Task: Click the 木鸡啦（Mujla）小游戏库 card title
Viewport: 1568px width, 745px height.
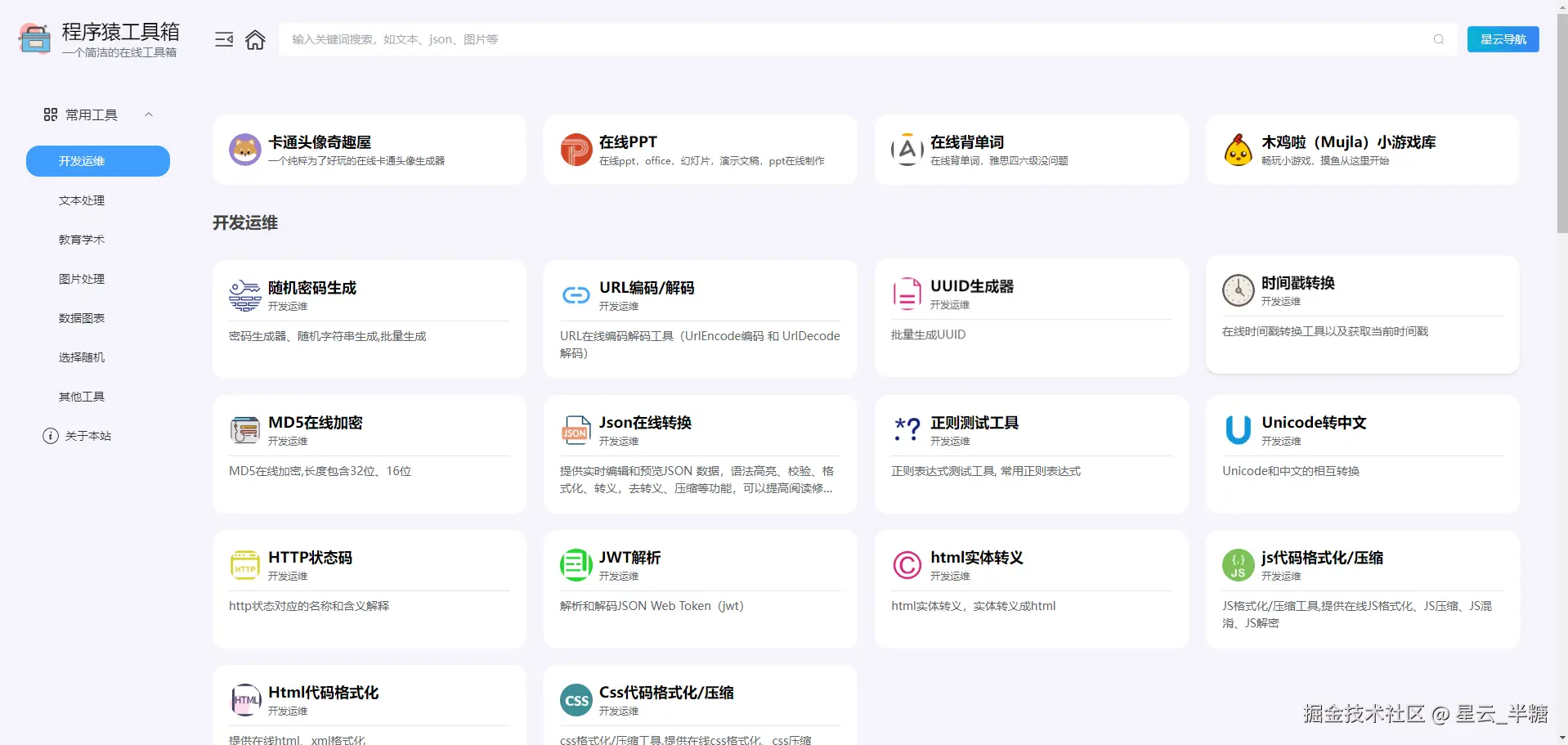Action: tap(1349, 142)
